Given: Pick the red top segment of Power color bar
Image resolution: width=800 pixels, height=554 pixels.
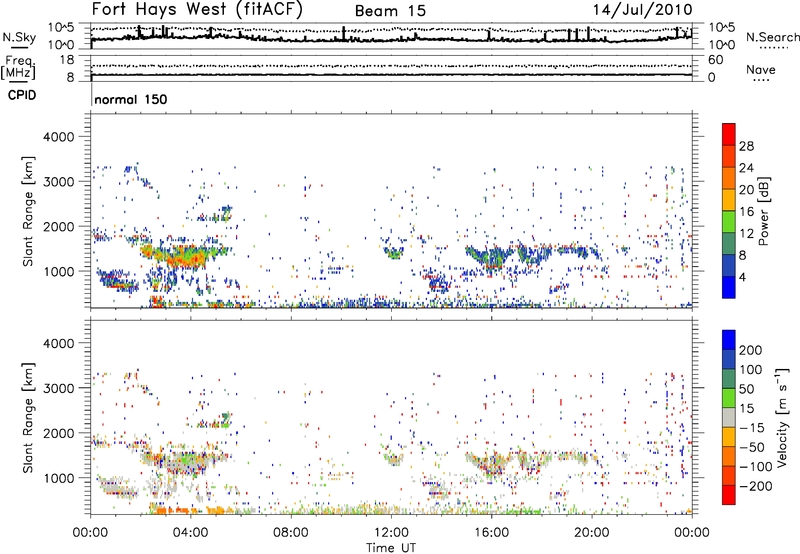Looking at the screenshot, I should [x=729, y=135].
